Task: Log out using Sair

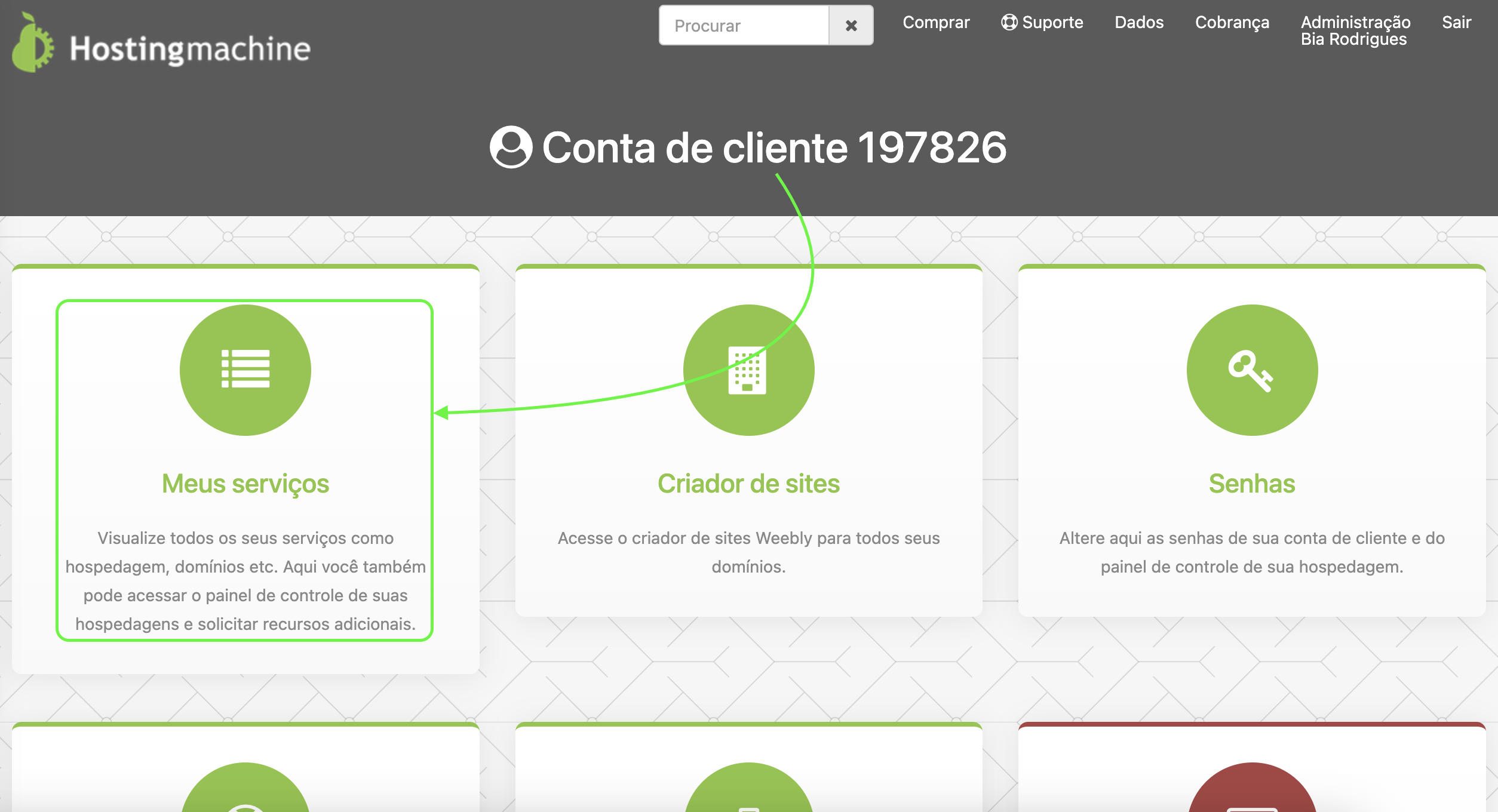Action: point(1456,22)
